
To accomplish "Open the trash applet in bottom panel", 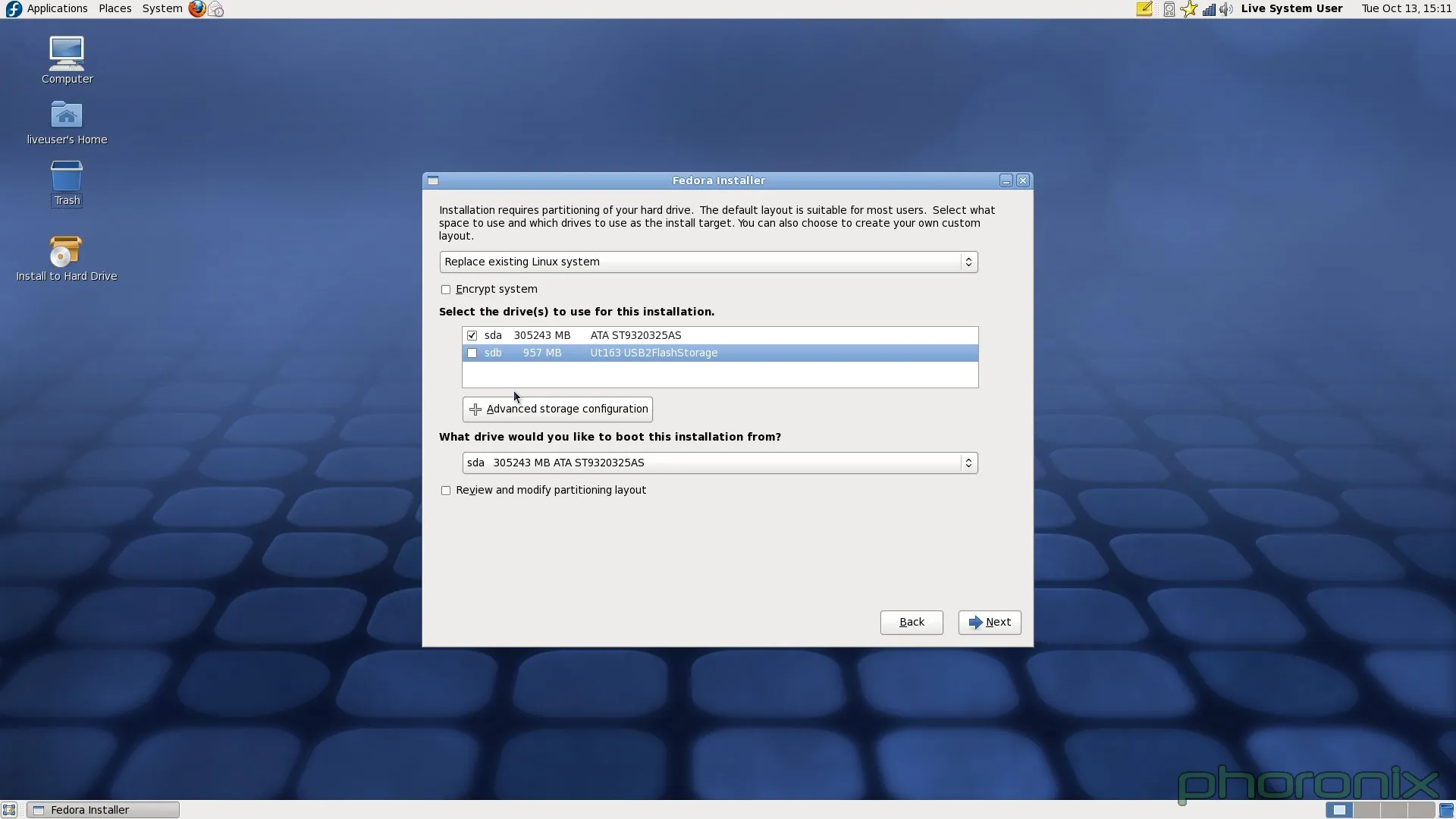I will click(x=1446, y=810).
